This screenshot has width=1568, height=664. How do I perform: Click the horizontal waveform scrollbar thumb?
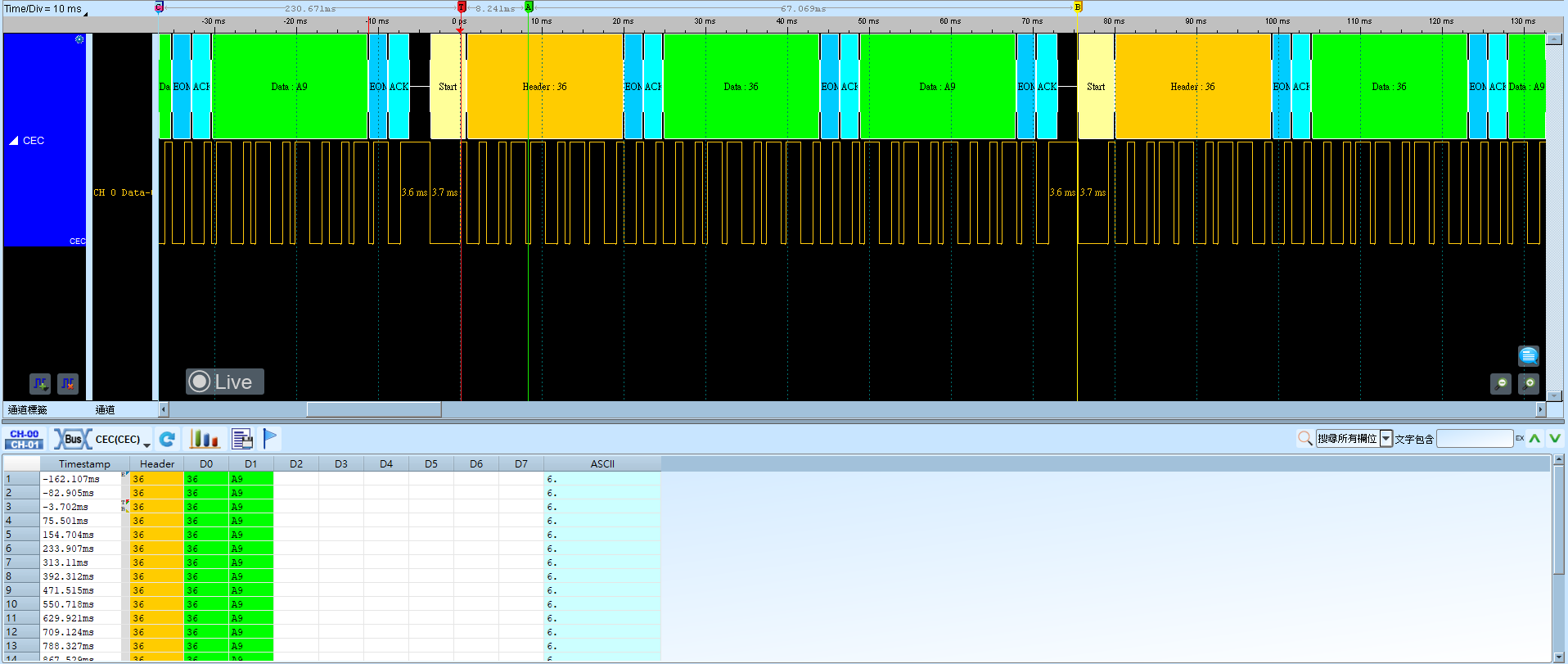374,409
